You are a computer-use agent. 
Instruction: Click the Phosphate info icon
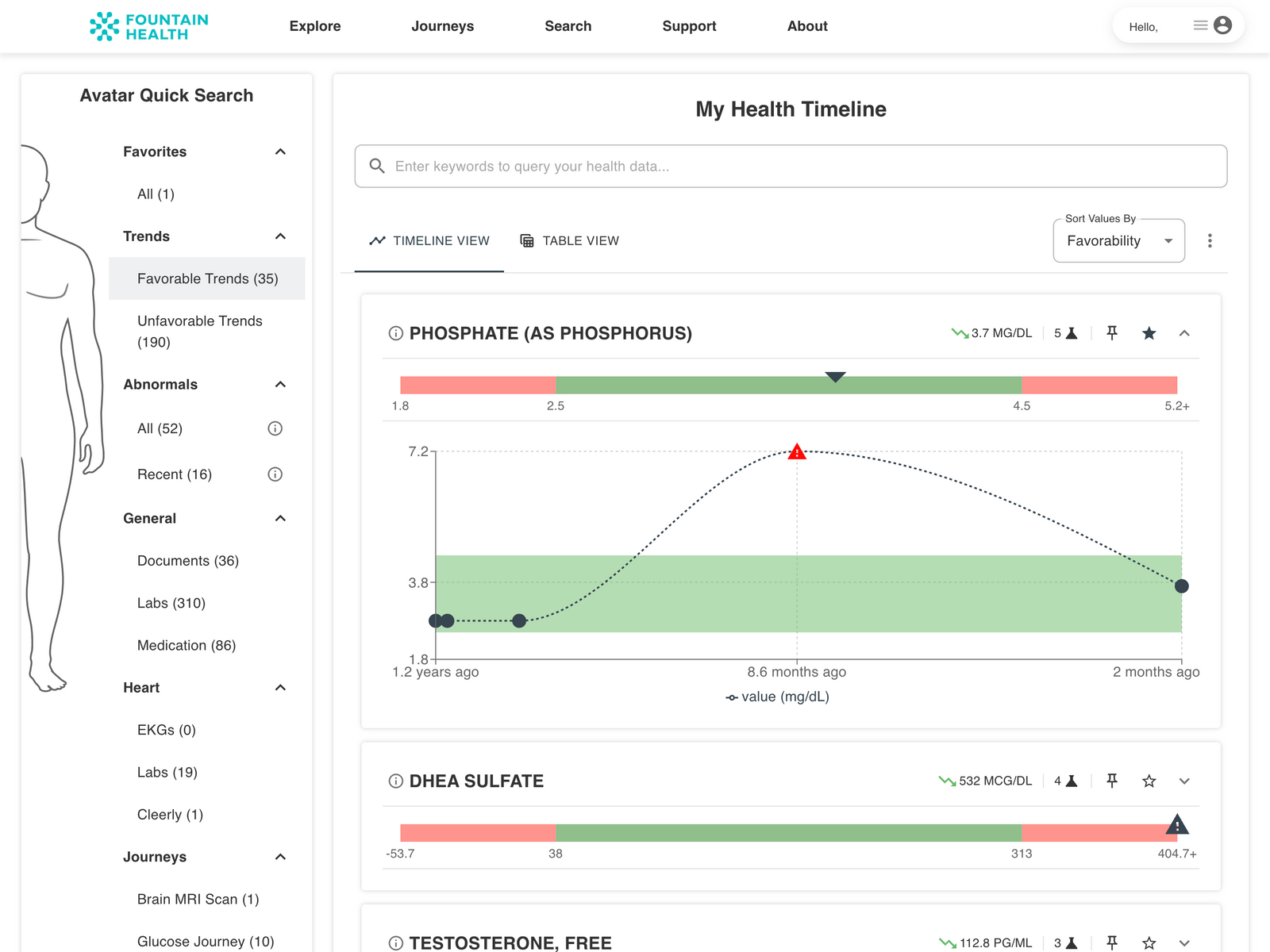395,333
